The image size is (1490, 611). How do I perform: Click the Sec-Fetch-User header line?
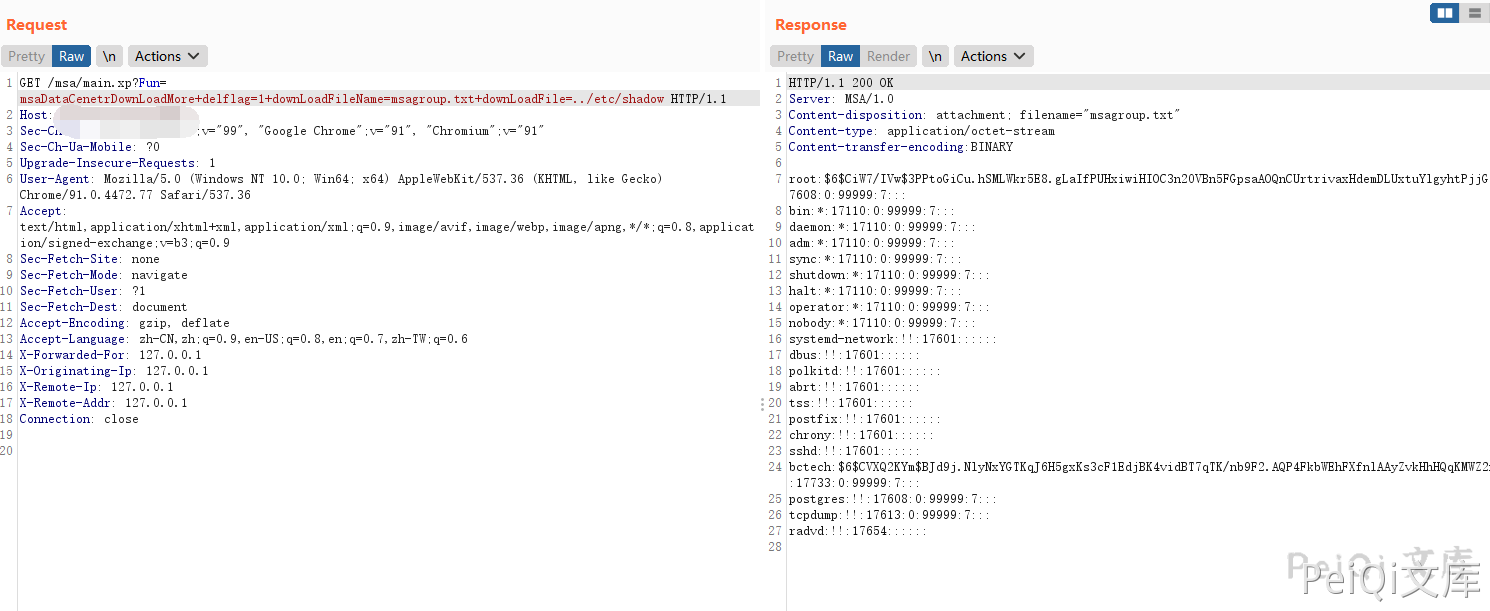click(83, 291)
